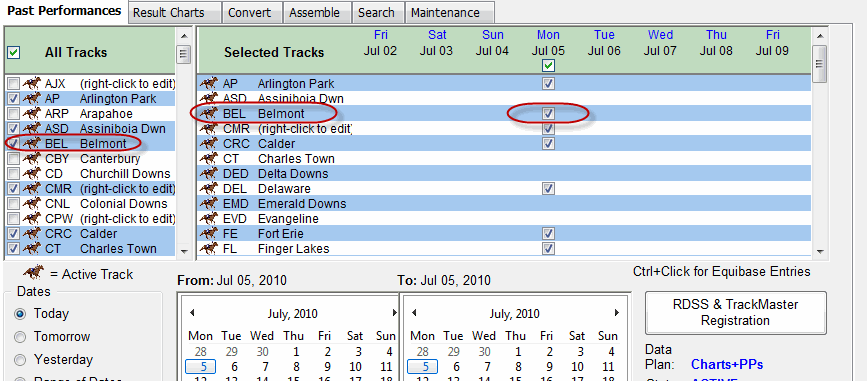Select day 10 in To calendar
Viewport: 867px width, 381px height.
tap(577, 367)
